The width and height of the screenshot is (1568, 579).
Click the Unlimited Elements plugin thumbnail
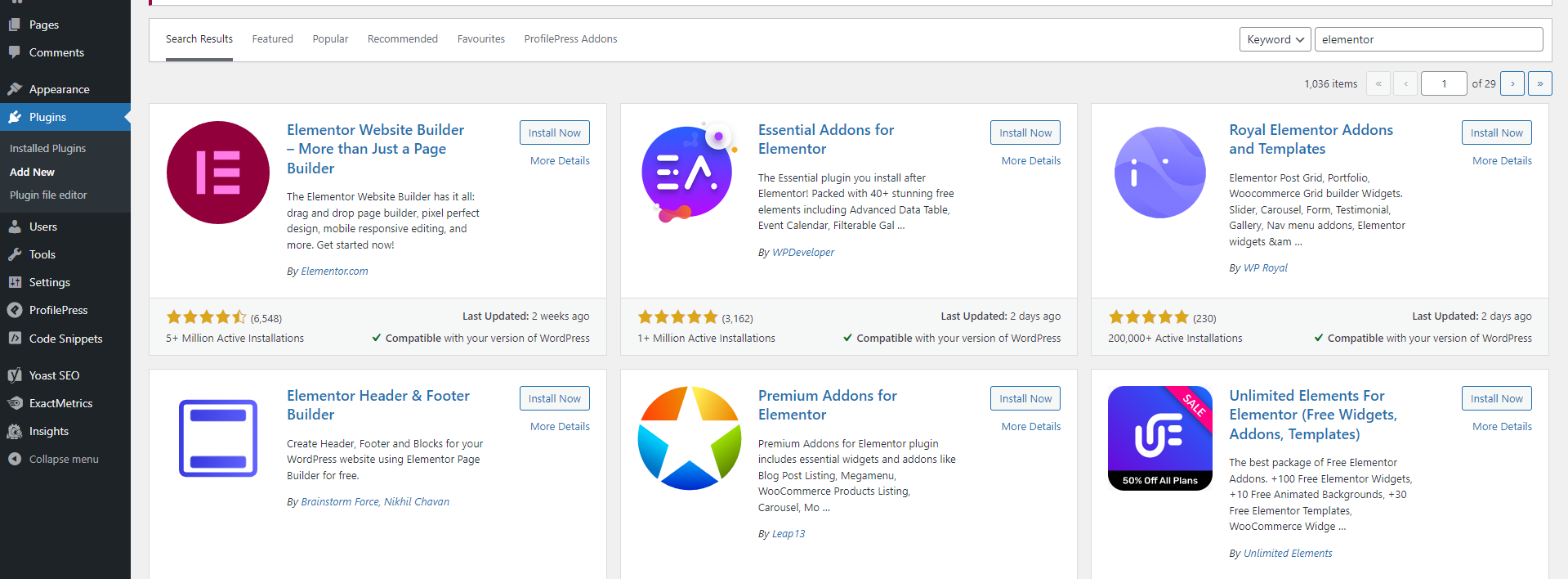[1159, 438]
